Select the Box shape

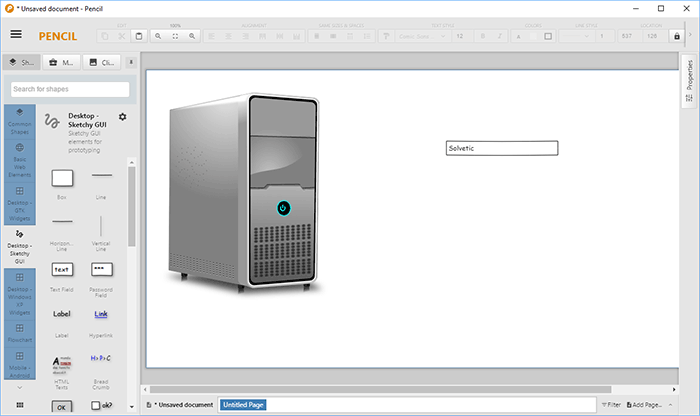(62, 184)
